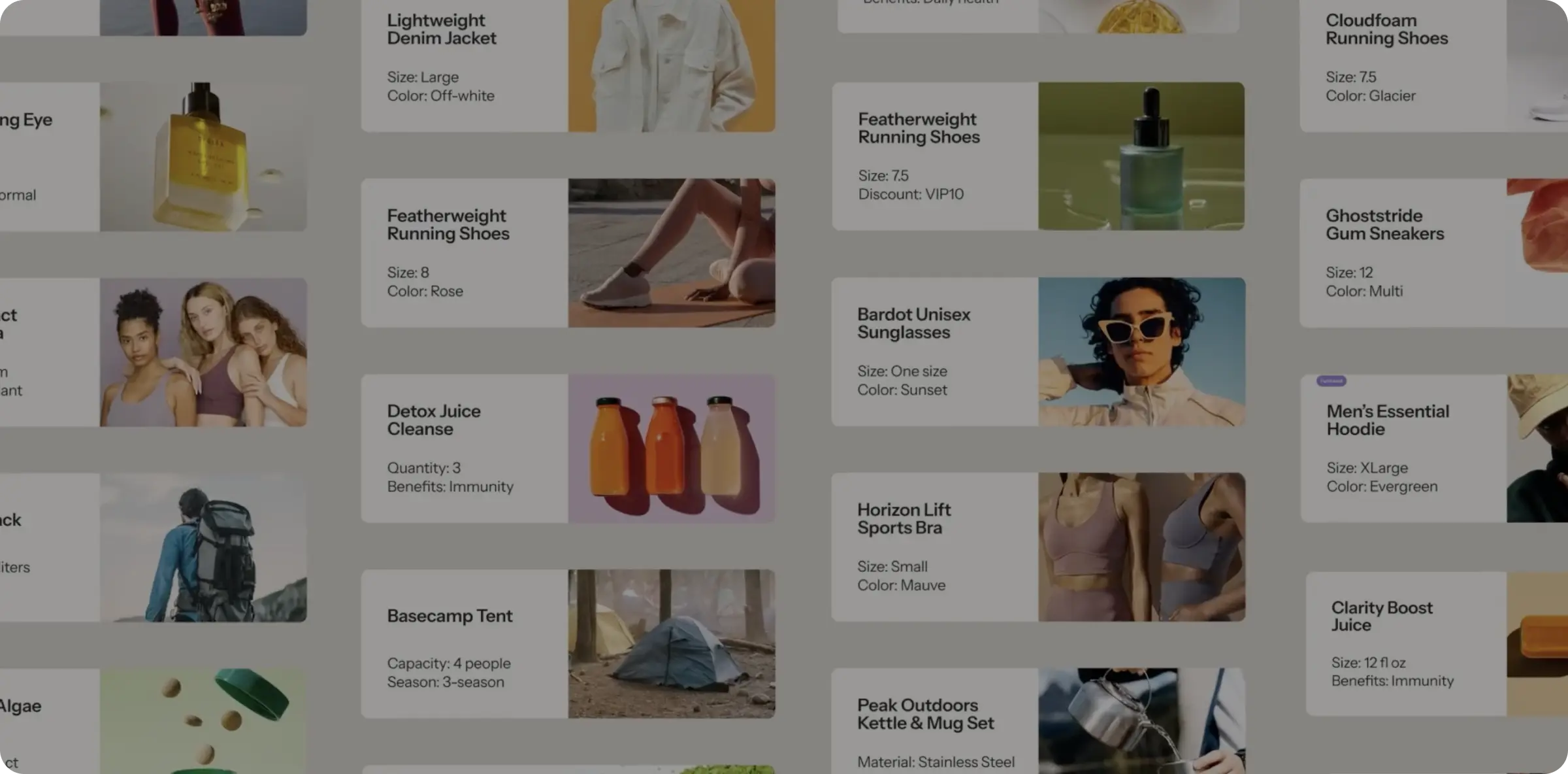The width and height of the screenshot is (1568, 774).
Task: Select the three women in sports bras photo
Action: [x=203, y=352]
